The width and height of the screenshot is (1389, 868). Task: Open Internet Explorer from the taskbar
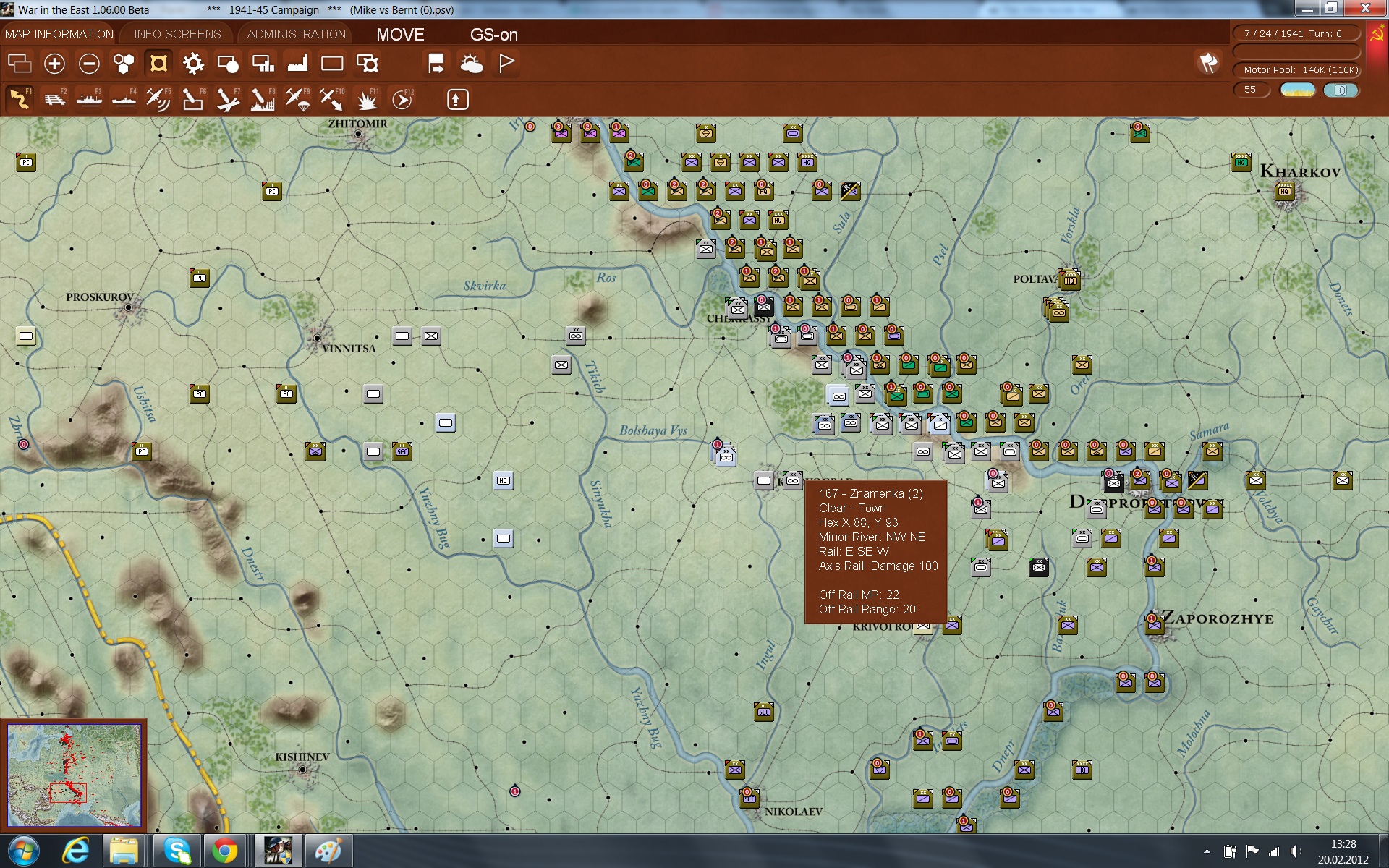tap(75, 851)
